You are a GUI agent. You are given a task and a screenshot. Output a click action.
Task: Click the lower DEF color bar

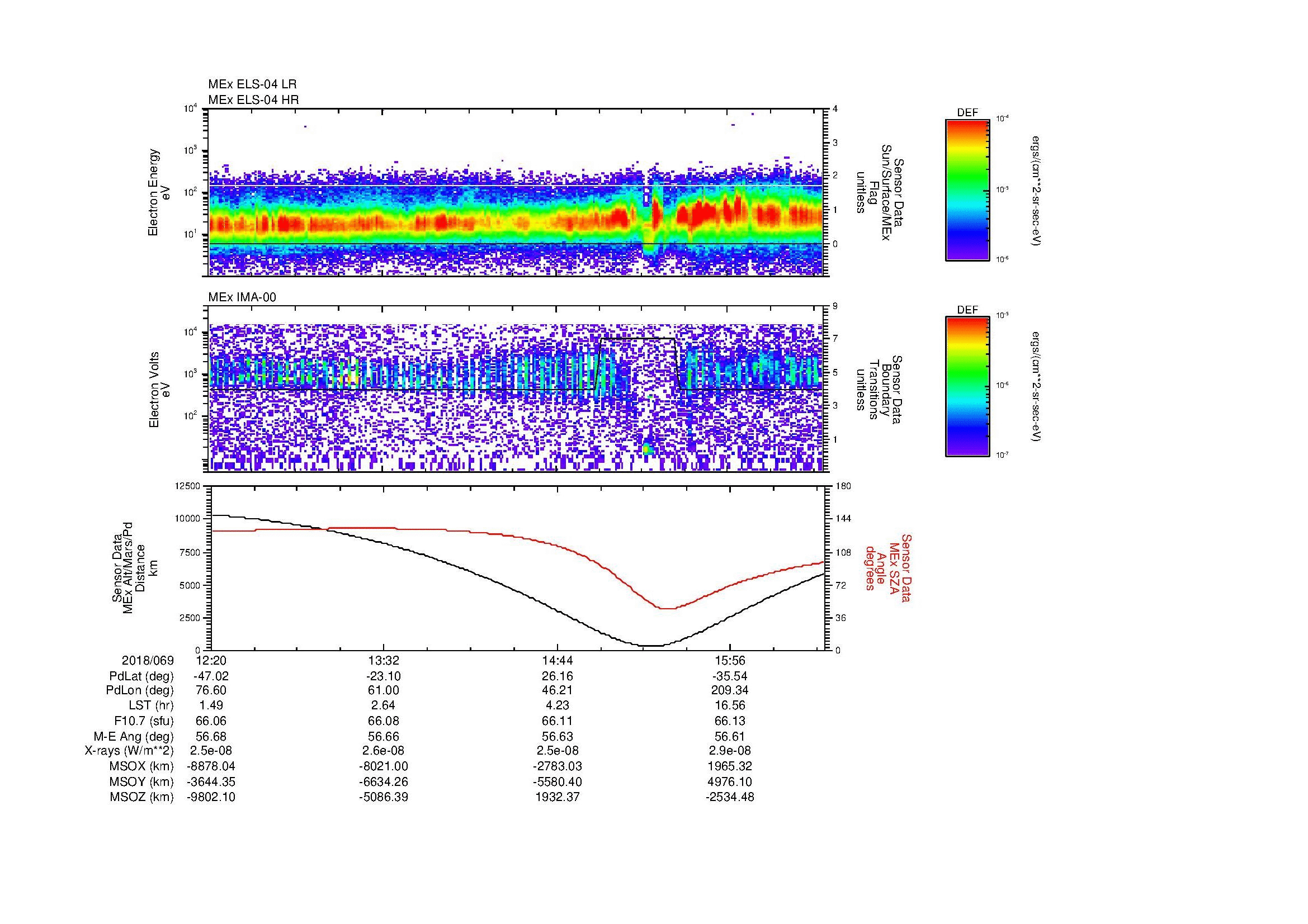click(x=967, y=387)
